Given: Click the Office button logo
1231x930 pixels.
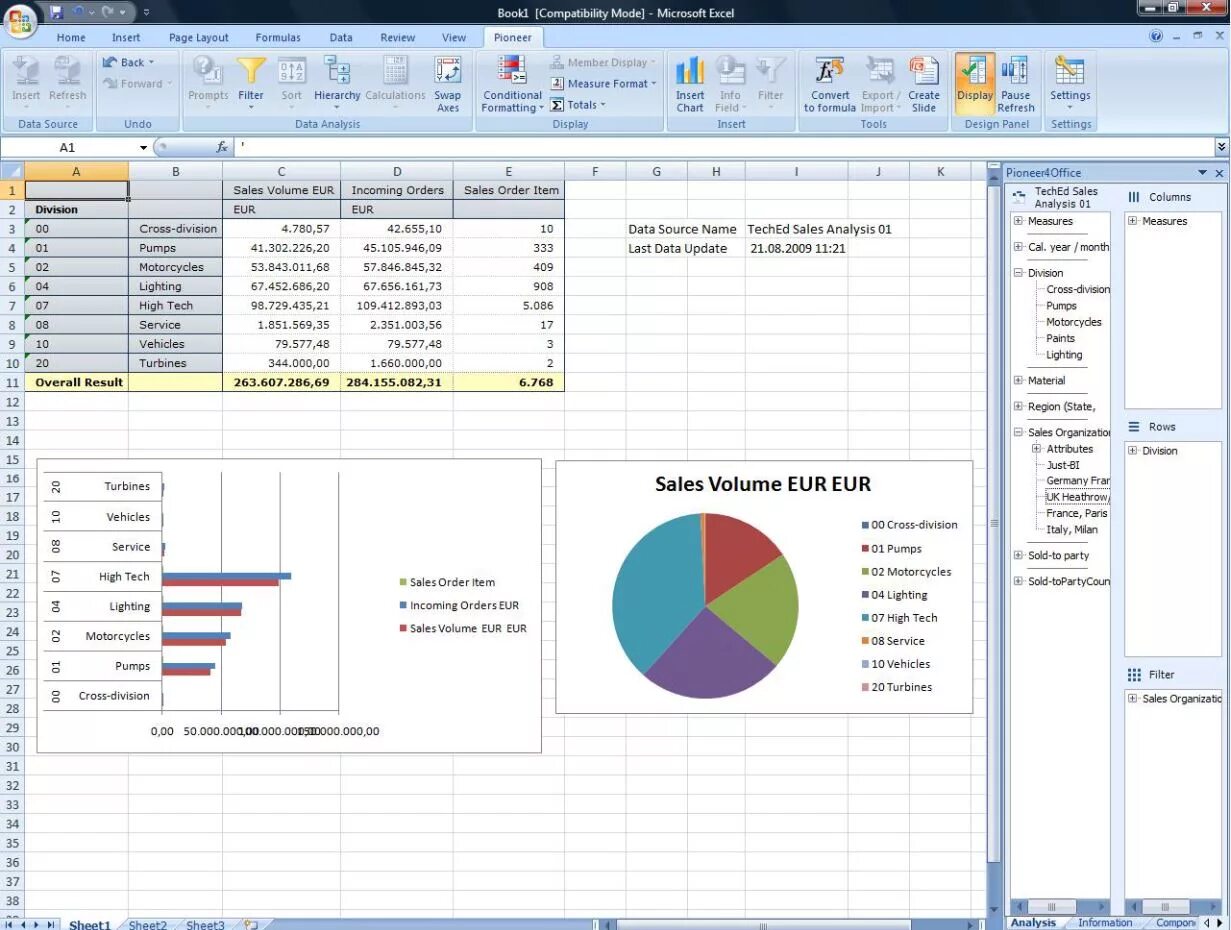Looking at the screenshot, I should [x=21, y=18].
